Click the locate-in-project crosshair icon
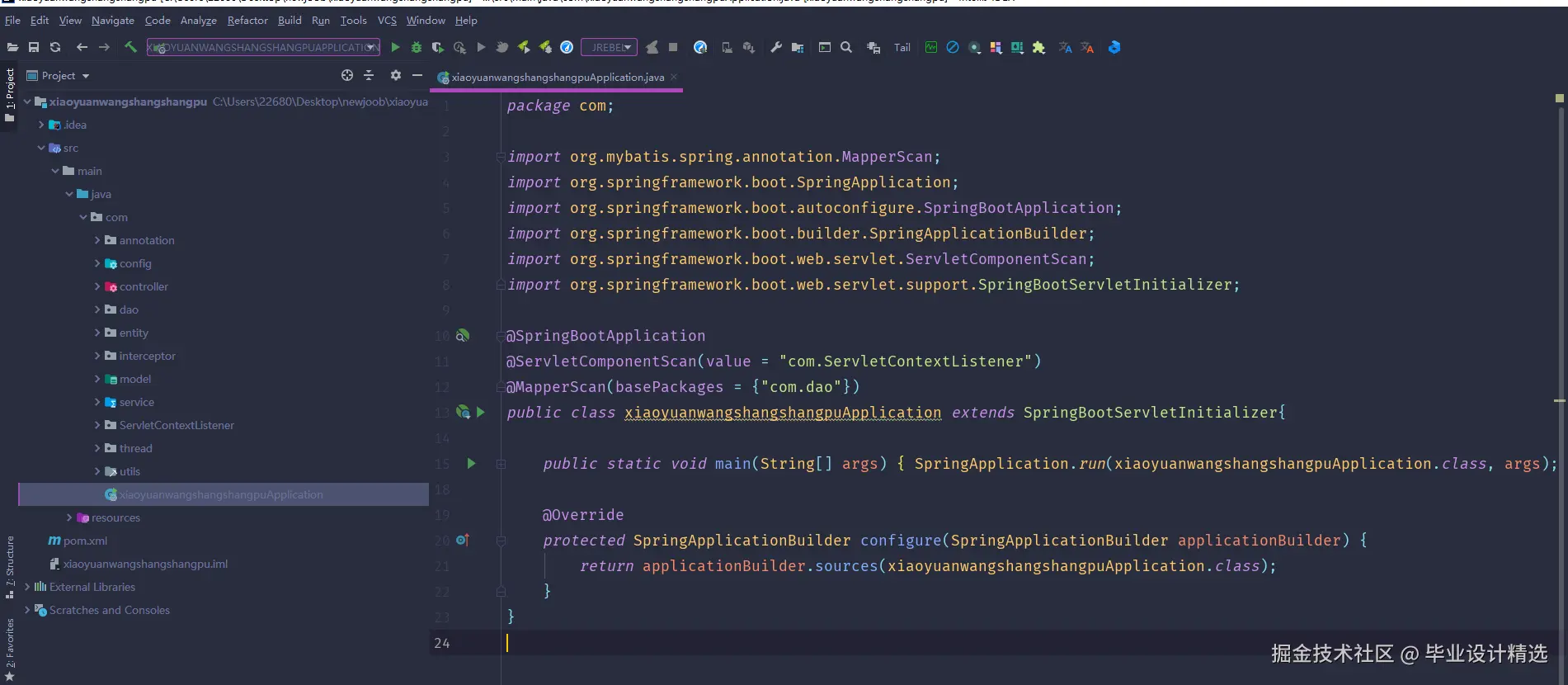 347,76
